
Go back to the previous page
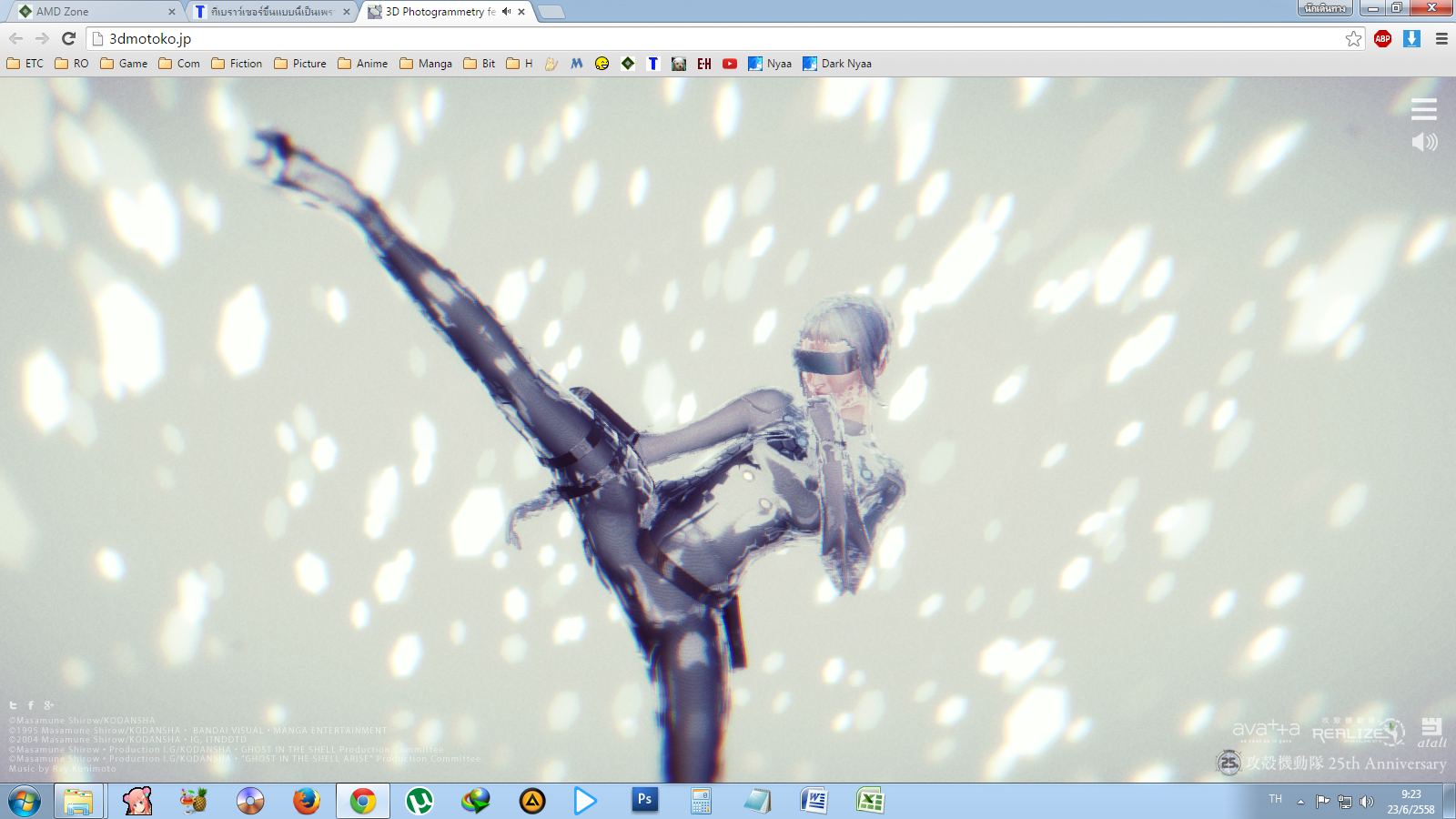(x=16, y=38)
